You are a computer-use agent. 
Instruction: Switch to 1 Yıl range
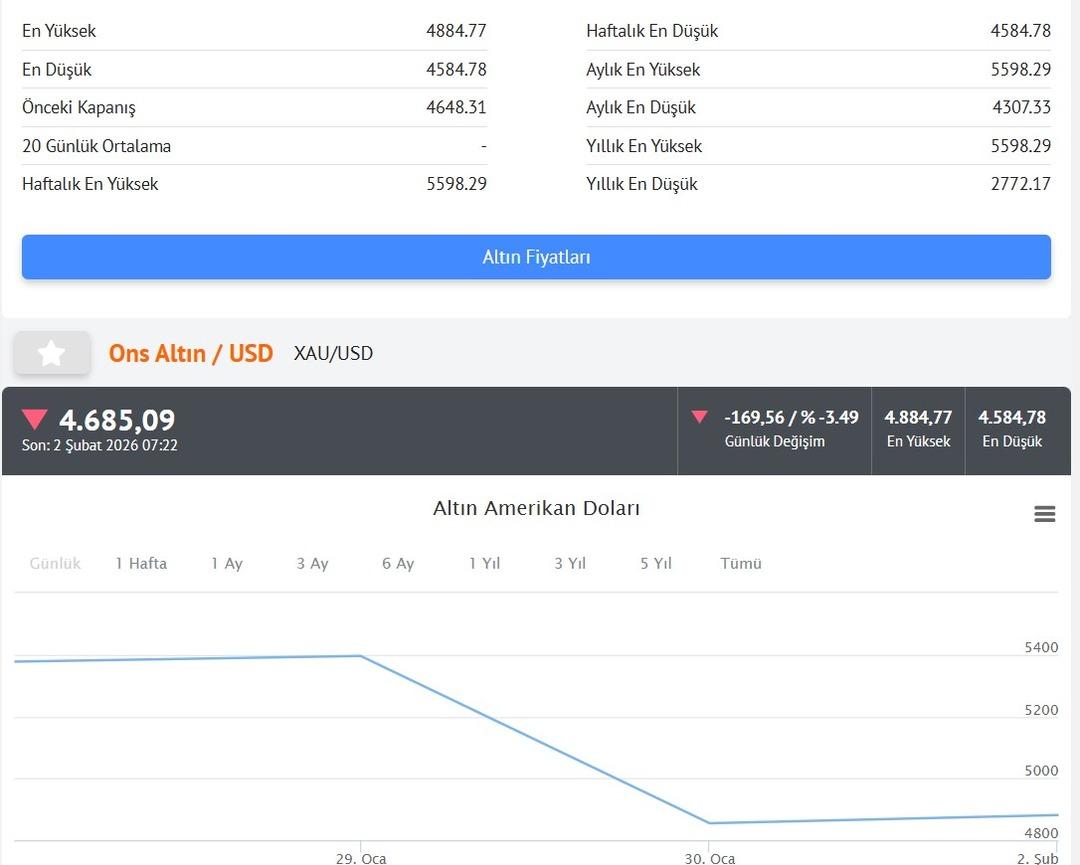pos(484,564)
